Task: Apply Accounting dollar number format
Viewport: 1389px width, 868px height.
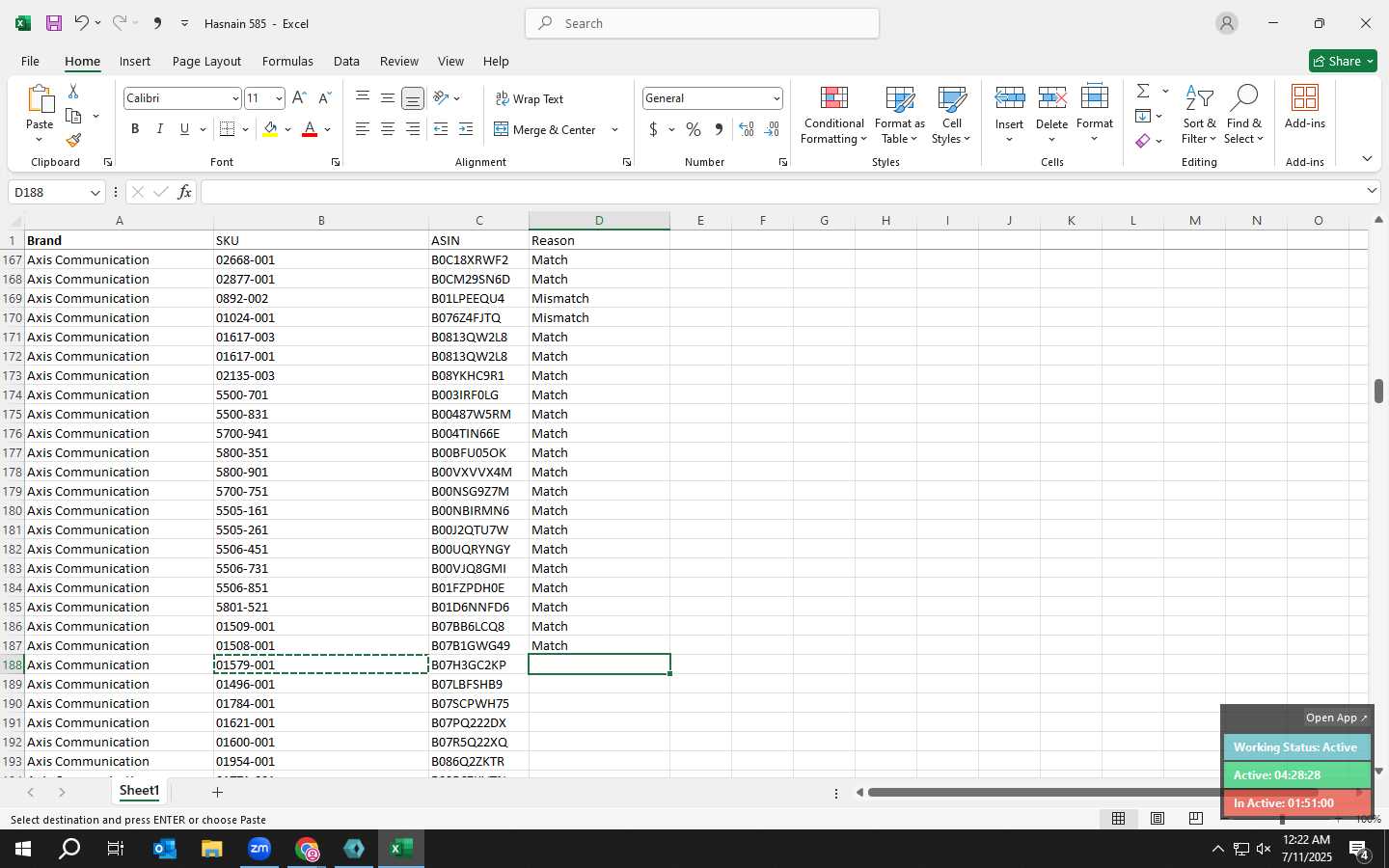Action: pos(653,129)
